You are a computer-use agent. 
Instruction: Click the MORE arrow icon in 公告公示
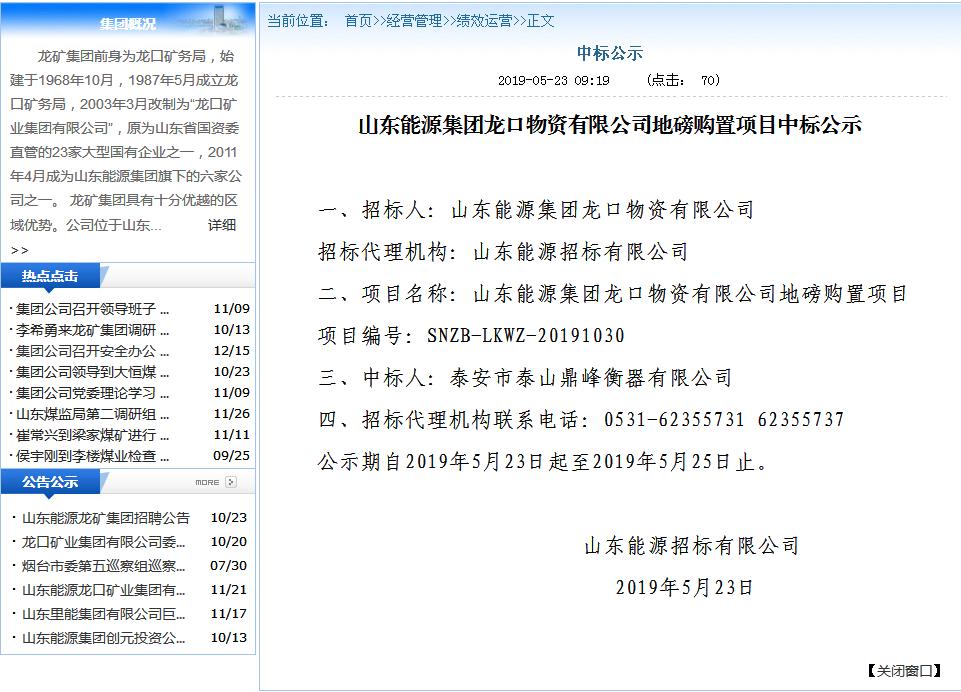(x=230, y=482)
